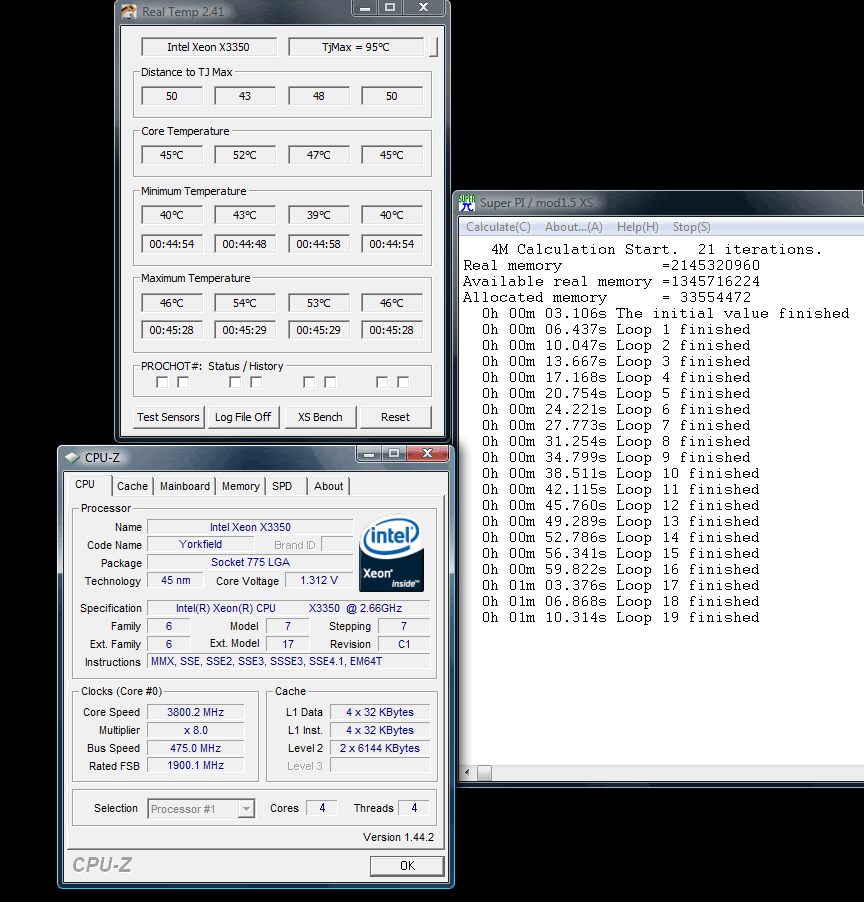Click the Real Temp title bar icon
Viewport: 864px width, 902px height.
click(129, 12)
